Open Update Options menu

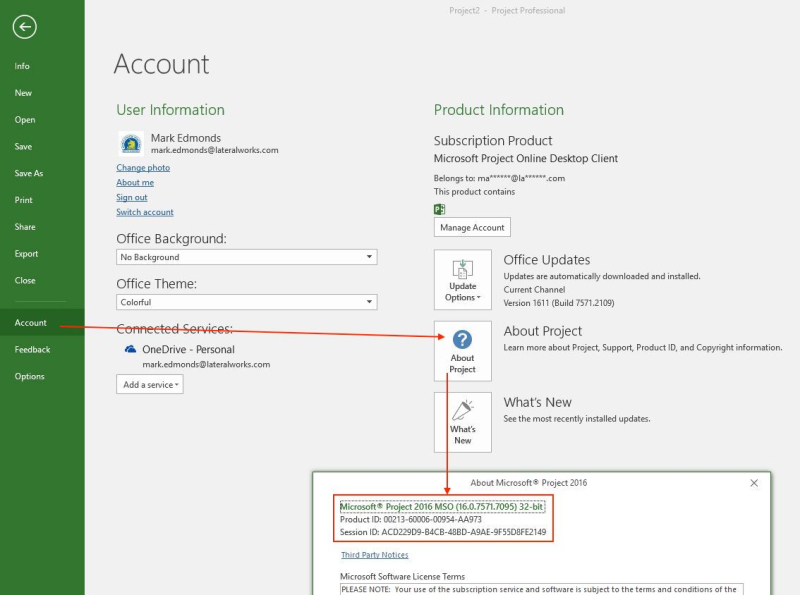click(x=463, y=280)
